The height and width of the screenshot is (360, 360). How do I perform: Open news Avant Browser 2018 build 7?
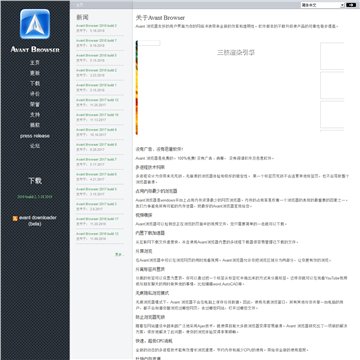[x=96, y=40]
